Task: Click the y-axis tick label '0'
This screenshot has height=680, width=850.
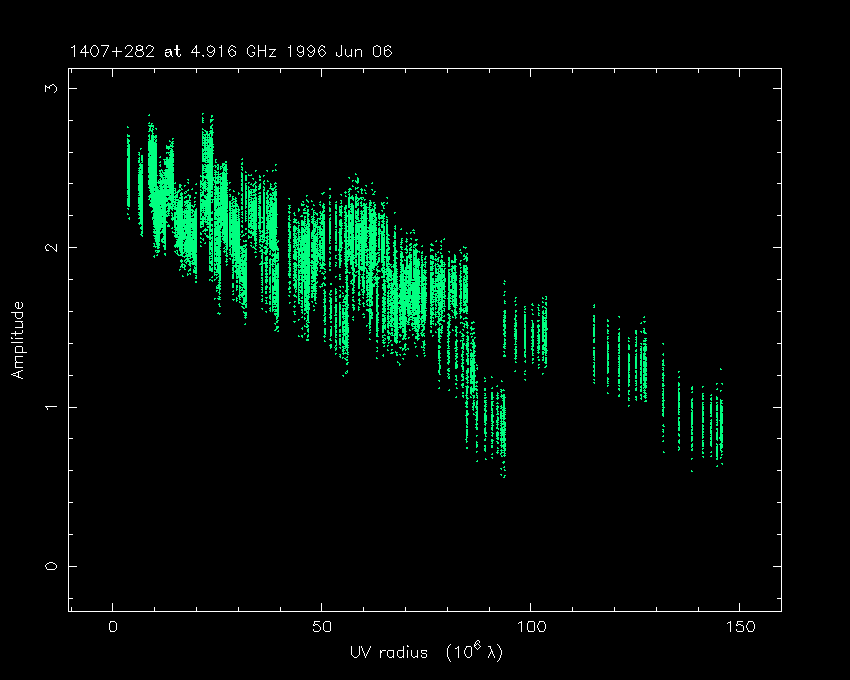Action: click(x=47, y=566)
